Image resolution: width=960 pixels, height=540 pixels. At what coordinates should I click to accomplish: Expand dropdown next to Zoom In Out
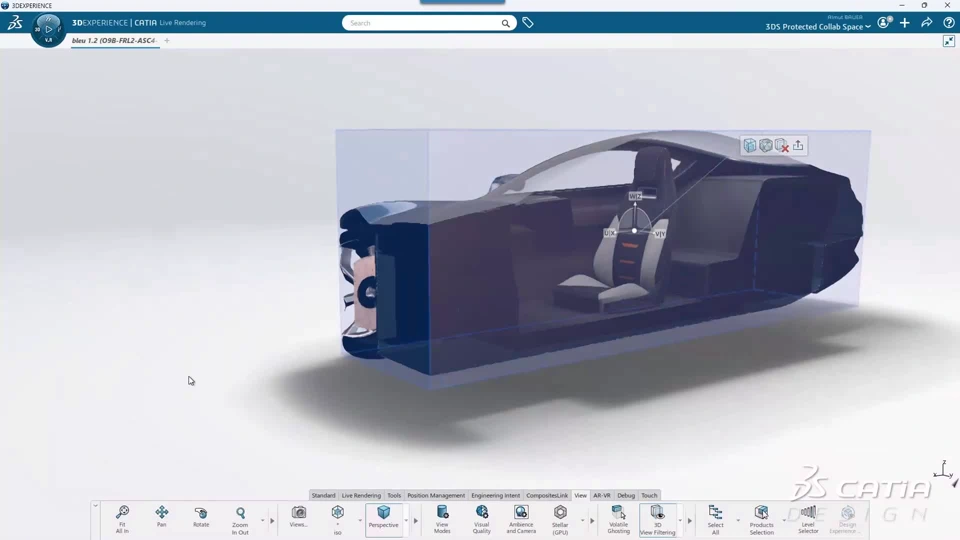click(x=263, y=520)
